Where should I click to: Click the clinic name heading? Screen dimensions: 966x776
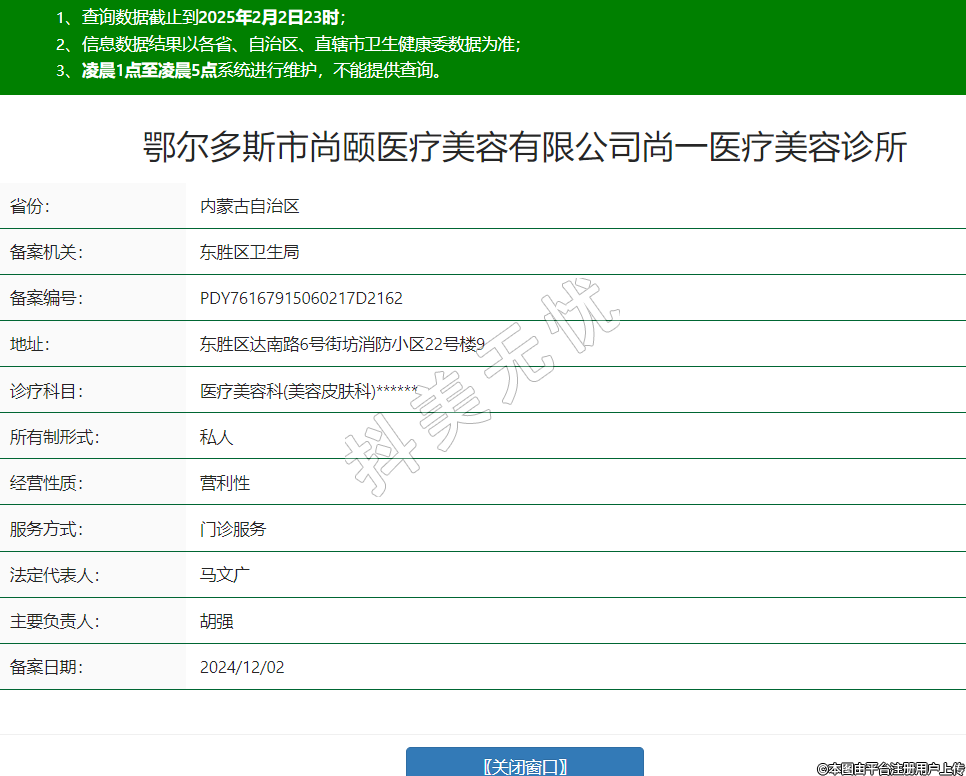(x=525, y=147)
